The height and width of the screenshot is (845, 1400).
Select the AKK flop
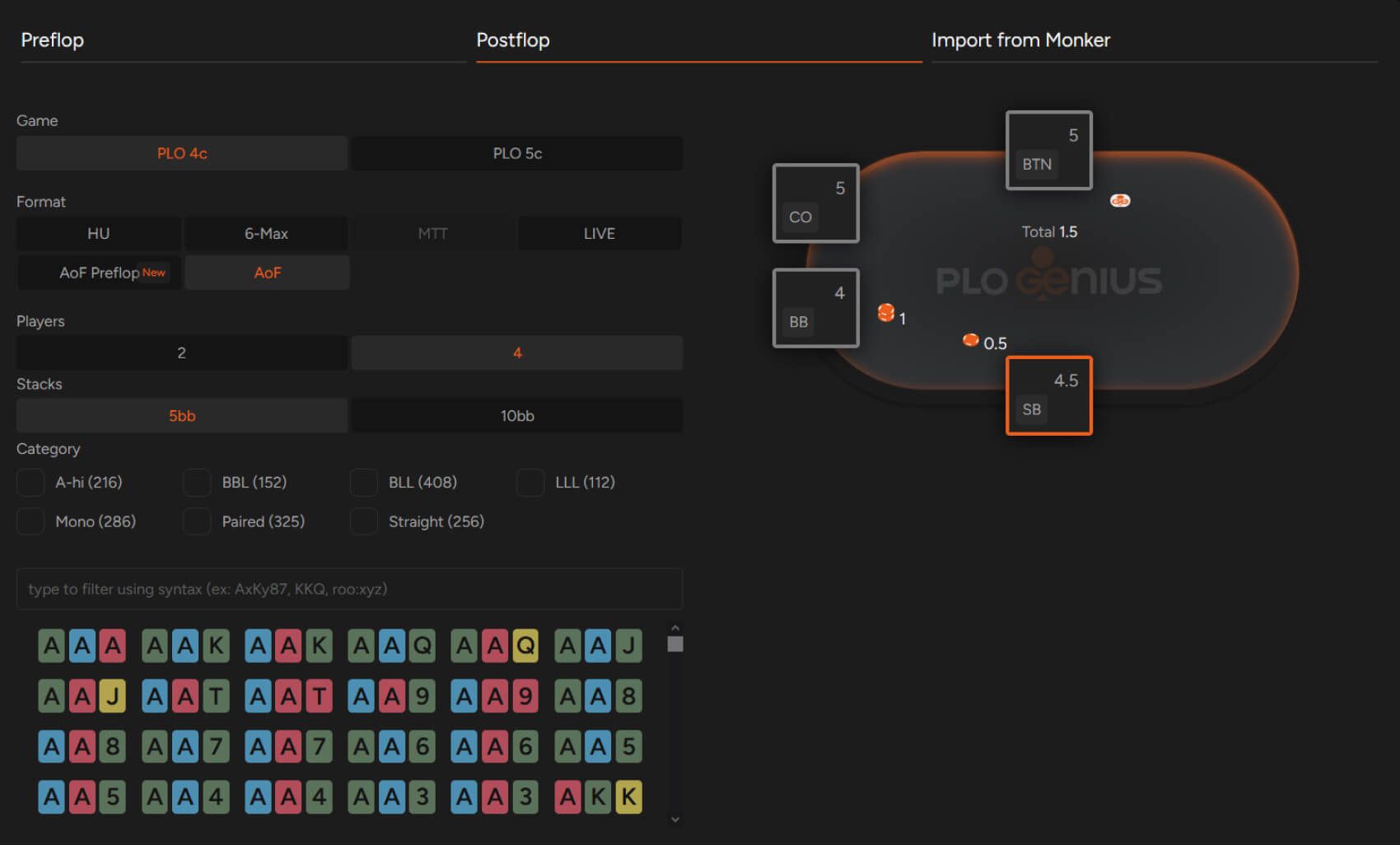pyautogui.click(x=598, y=796)
